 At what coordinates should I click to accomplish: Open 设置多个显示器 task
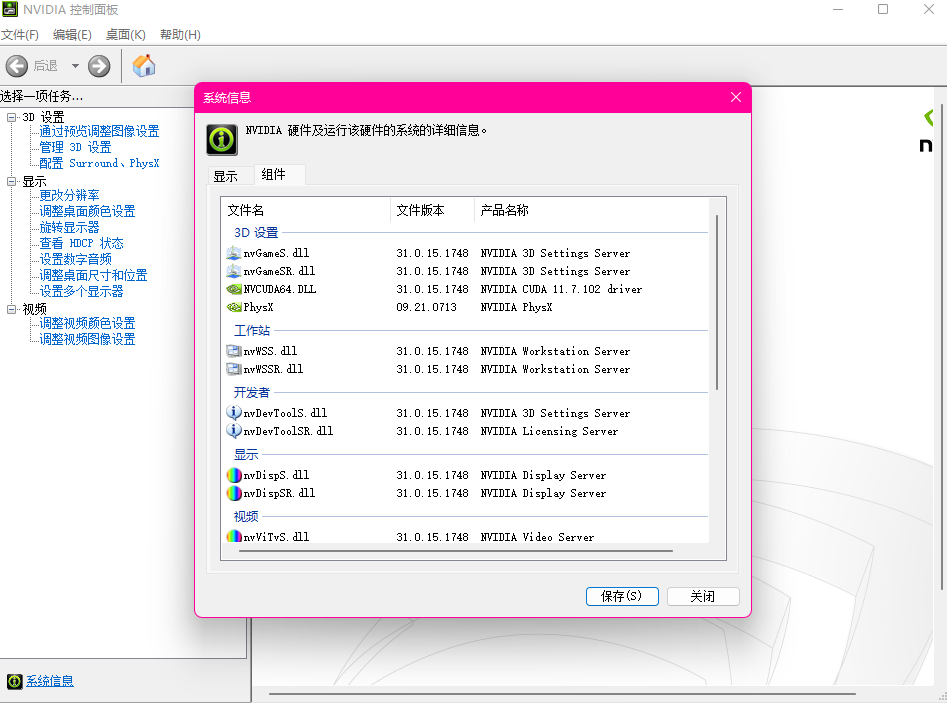82,291
